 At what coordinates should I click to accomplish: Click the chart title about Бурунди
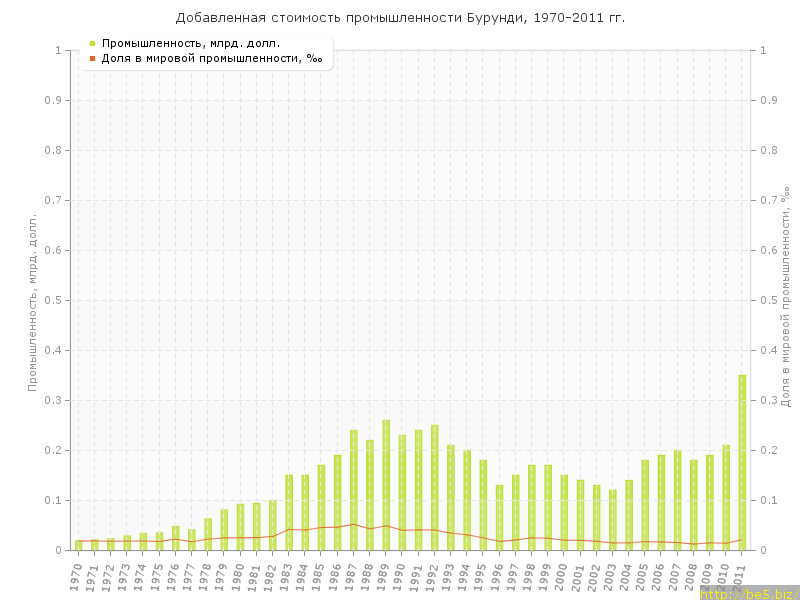[400, 17]
